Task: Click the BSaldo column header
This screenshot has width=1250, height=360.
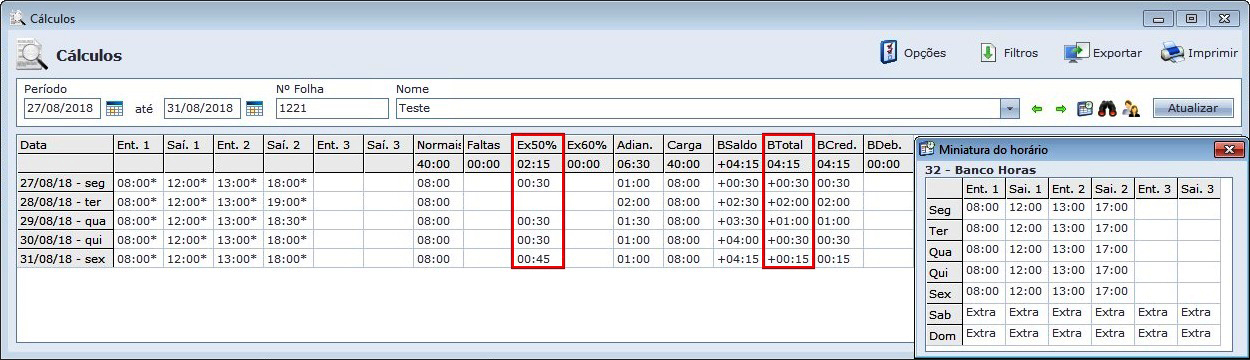Action: tap(738, 145)
